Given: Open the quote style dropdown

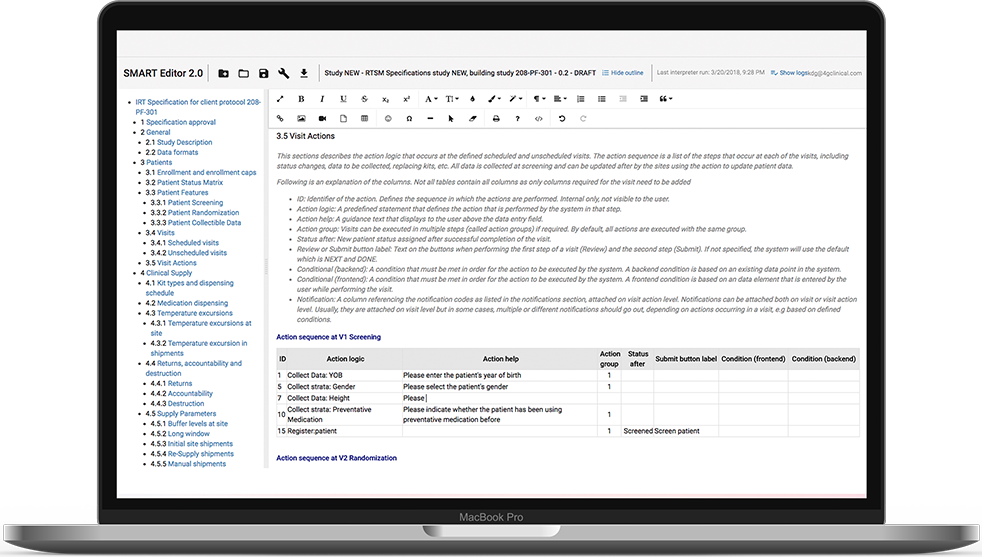Looking at the screenshot, I should pos(665,99).
